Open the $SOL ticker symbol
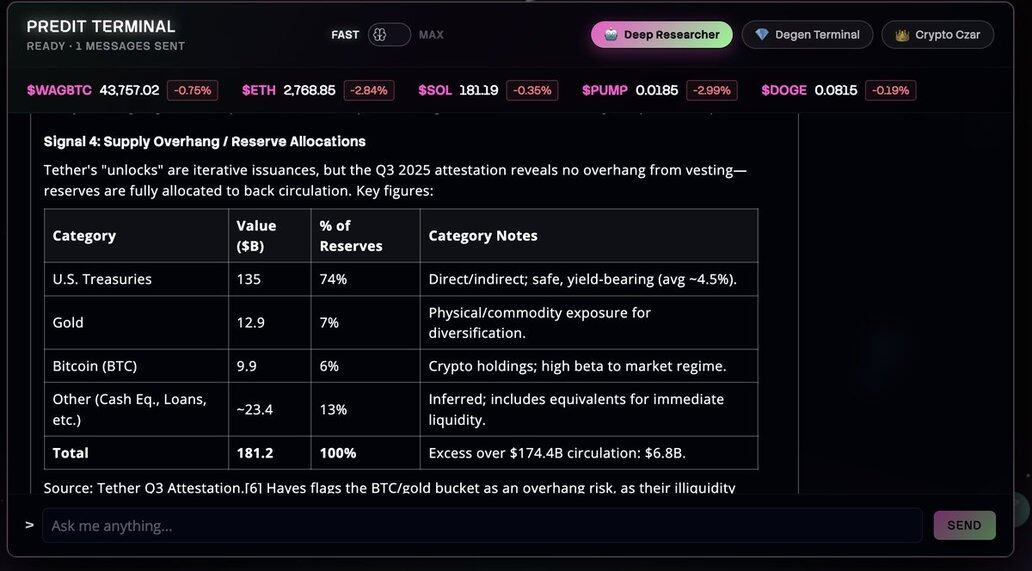This screenshot has width=1032, height=571. click(435, 90)
